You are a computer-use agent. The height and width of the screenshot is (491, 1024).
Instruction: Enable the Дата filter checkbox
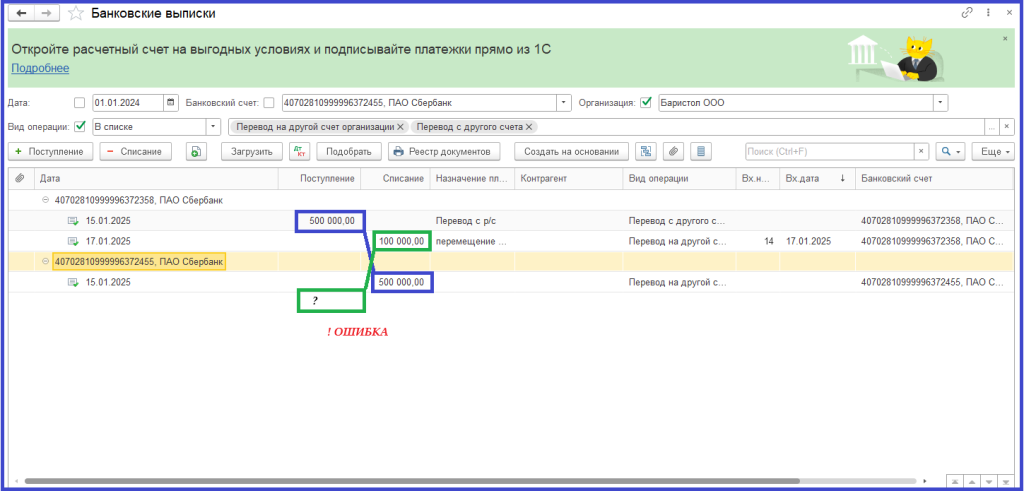point(80,102)
